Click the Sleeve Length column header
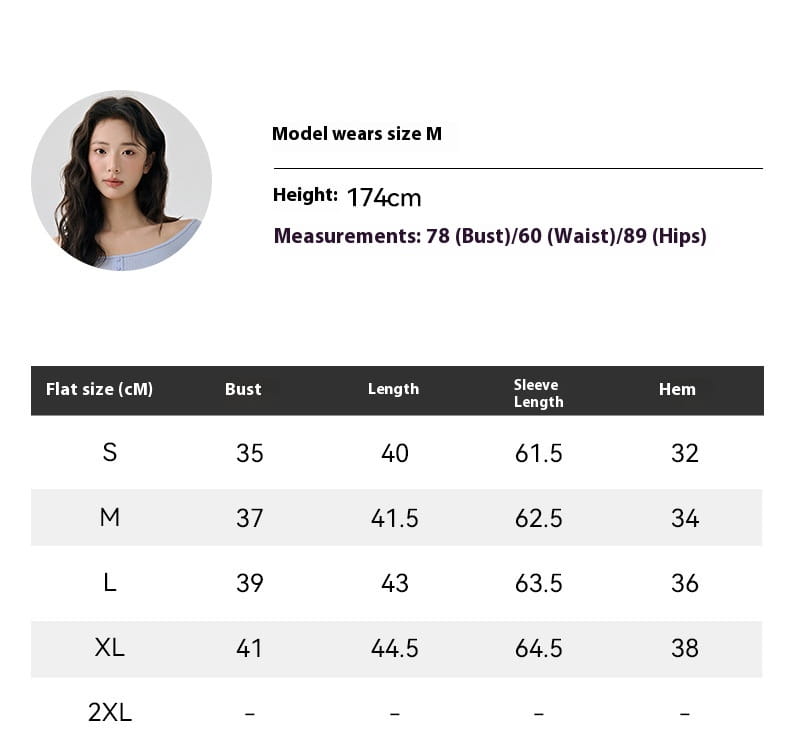Image resolution: width=790 pixels, height=751 pixels. coord(538,393)
